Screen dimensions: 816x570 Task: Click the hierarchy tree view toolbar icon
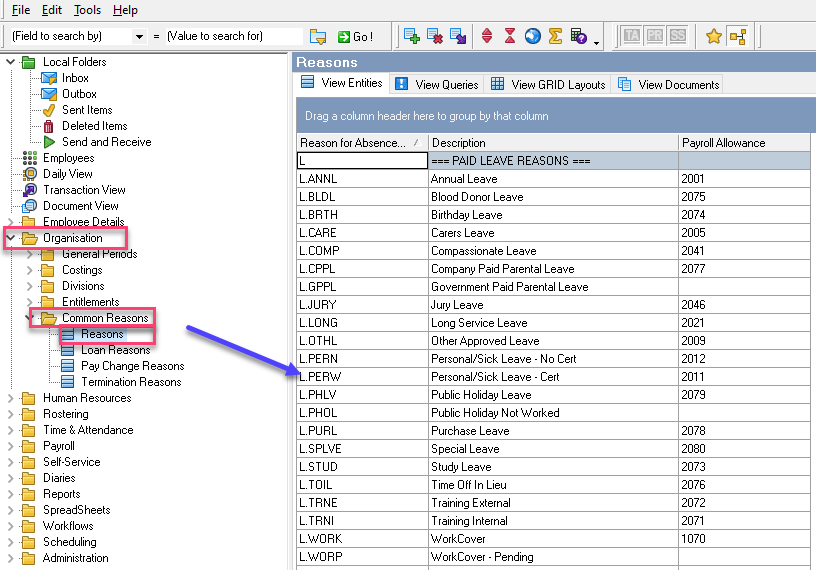[738, 36]
